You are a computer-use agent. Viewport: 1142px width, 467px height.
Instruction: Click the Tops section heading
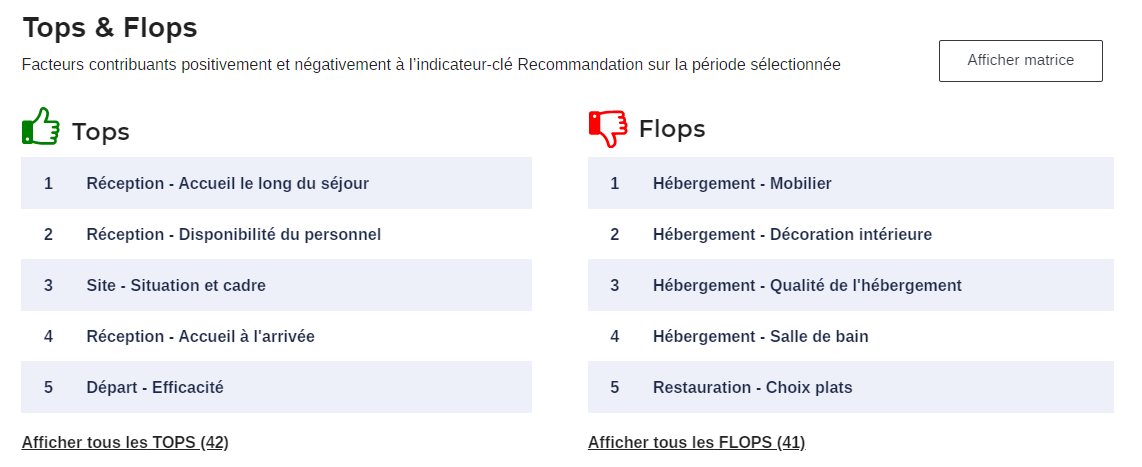(101, 132)
